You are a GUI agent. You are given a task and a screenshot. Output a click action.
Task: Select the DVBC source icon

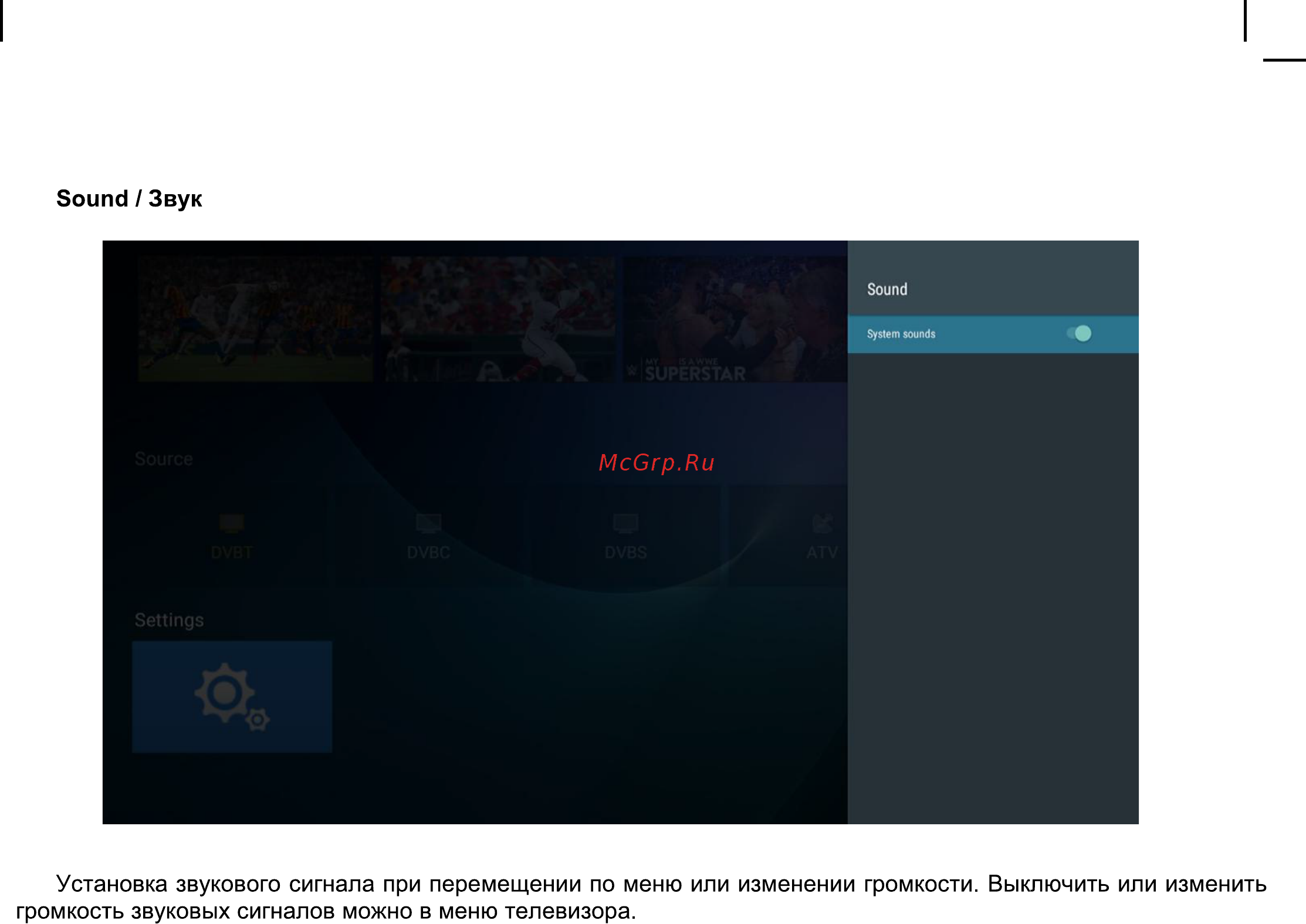428,522
